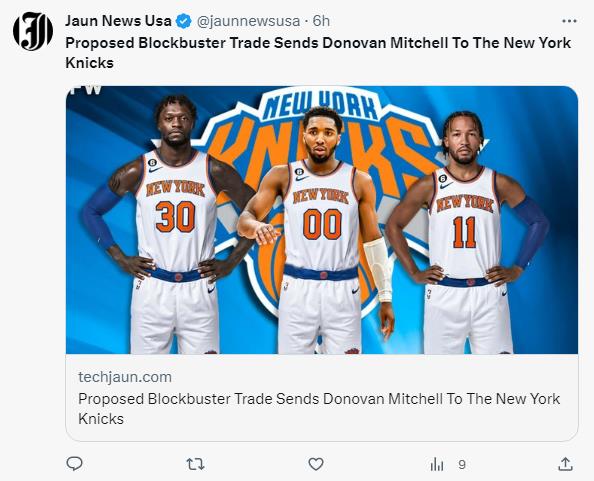Like the tweet with heart icon

pyautogui.click(x=316, y=464)
